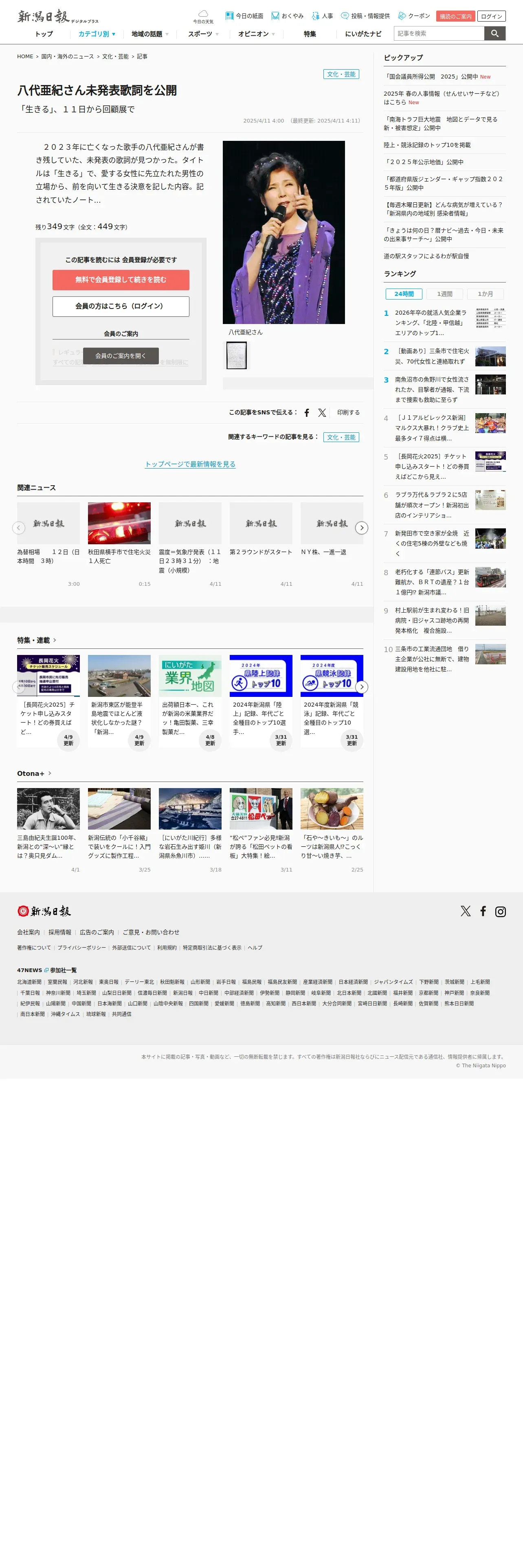The image size is (523, 1568).
Task: Expand 会員のご案内を開く panel
Action: [121, 356]
